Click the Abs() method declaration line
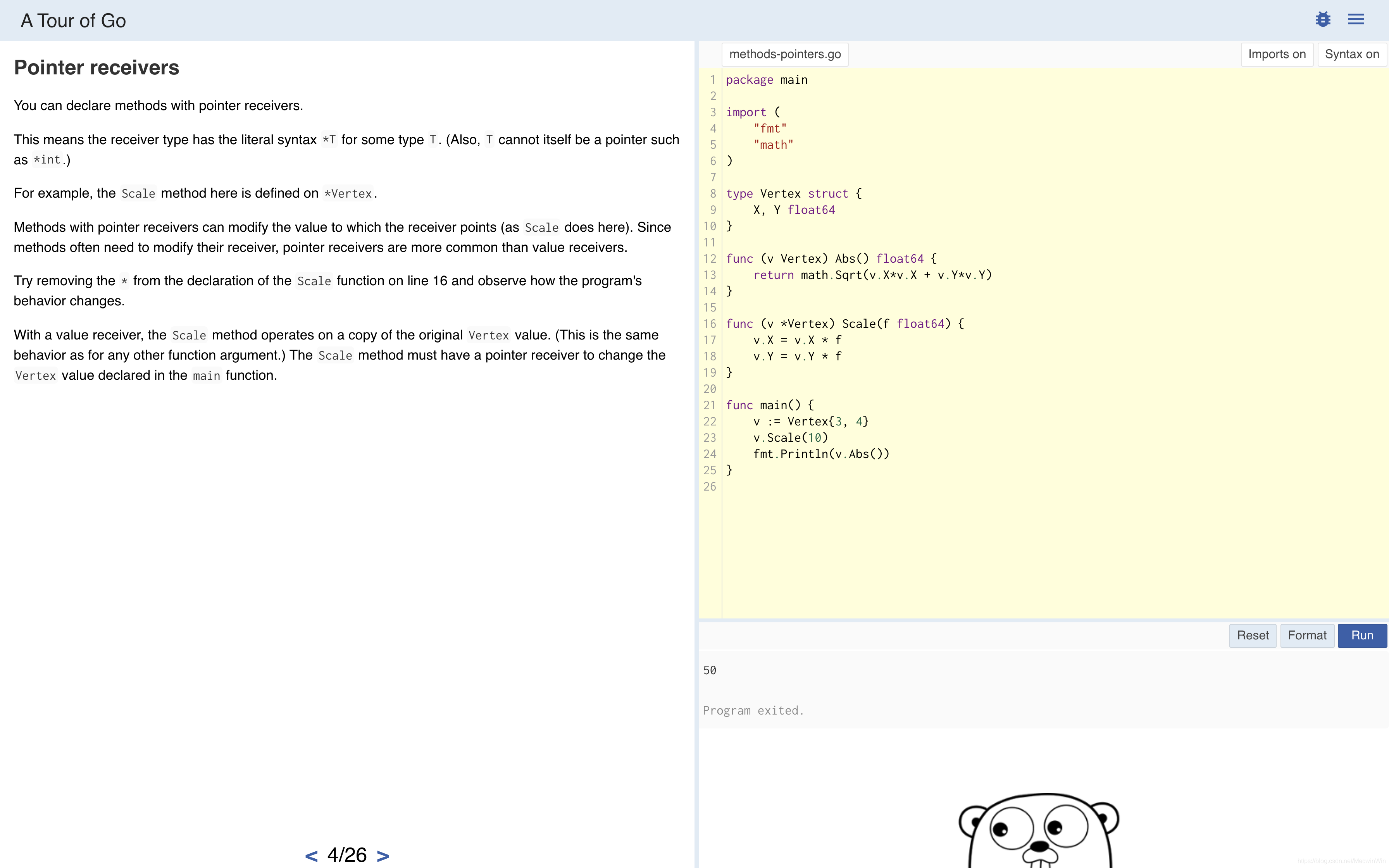The image size is (1389, 868). (831, 259)
